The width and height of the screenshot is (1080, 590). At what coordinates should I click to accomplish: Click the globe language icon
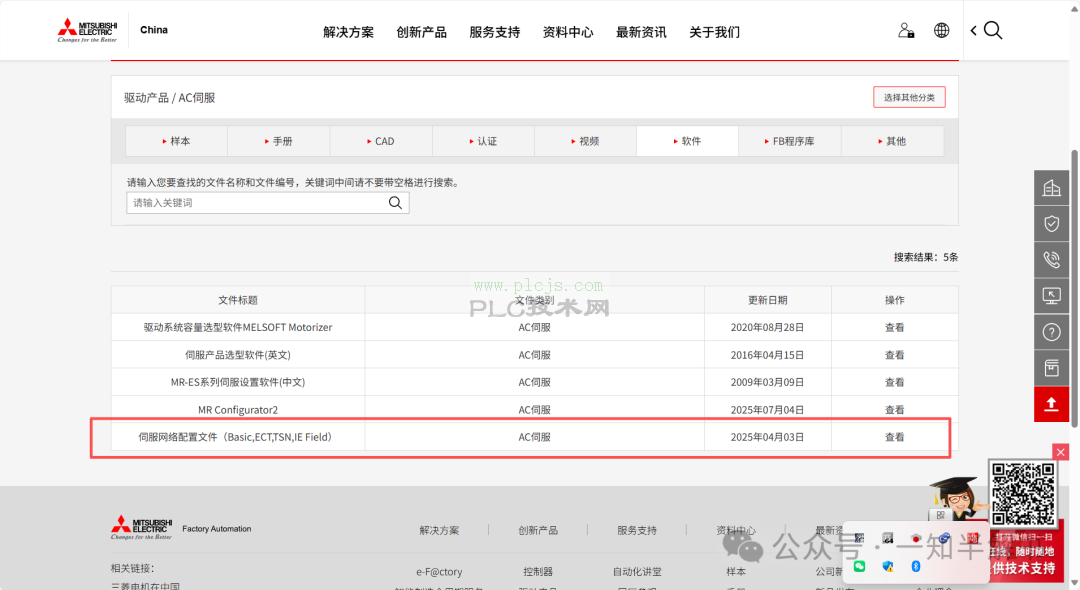(x=942, y=30)
